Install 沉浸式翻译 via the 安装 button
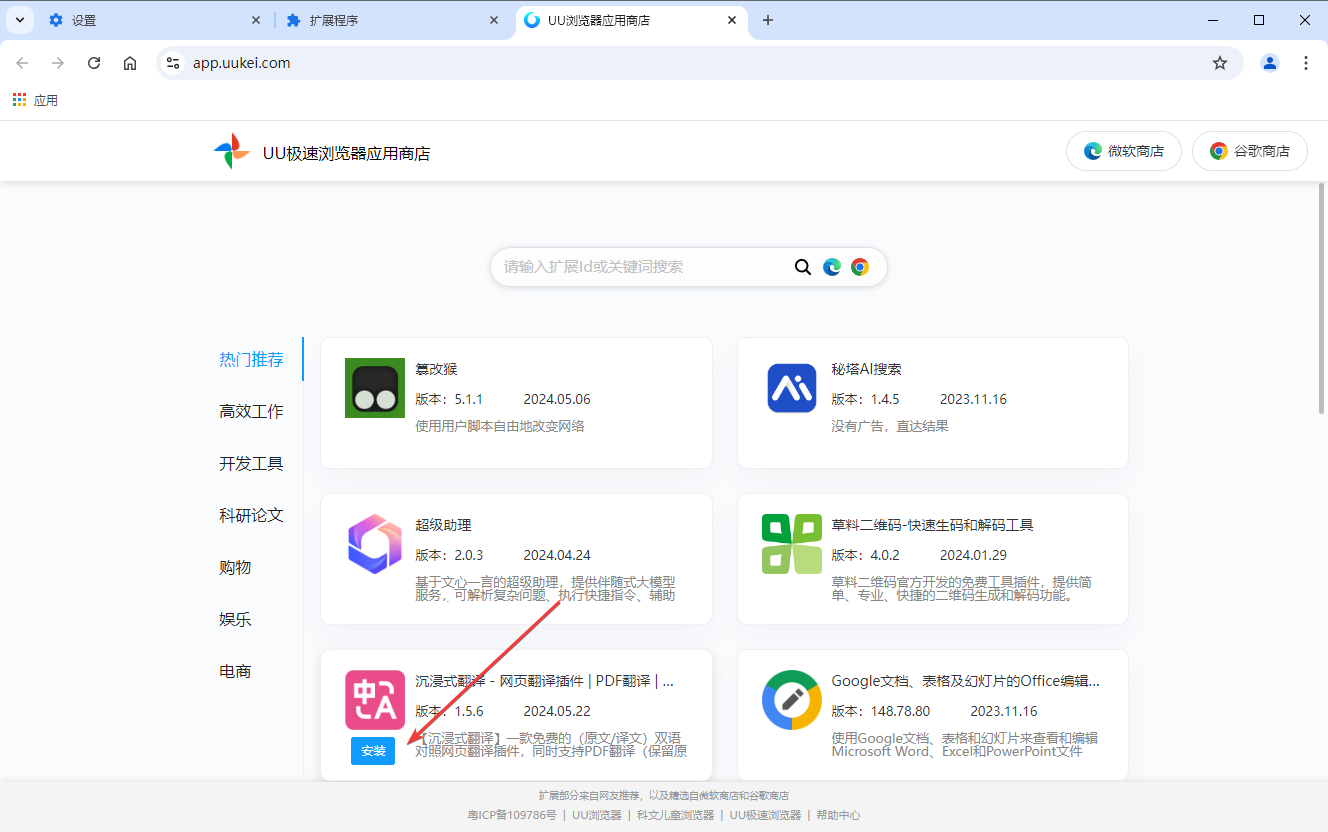Viewport: 1328px width, 832px height. click(x=372, y=751)
